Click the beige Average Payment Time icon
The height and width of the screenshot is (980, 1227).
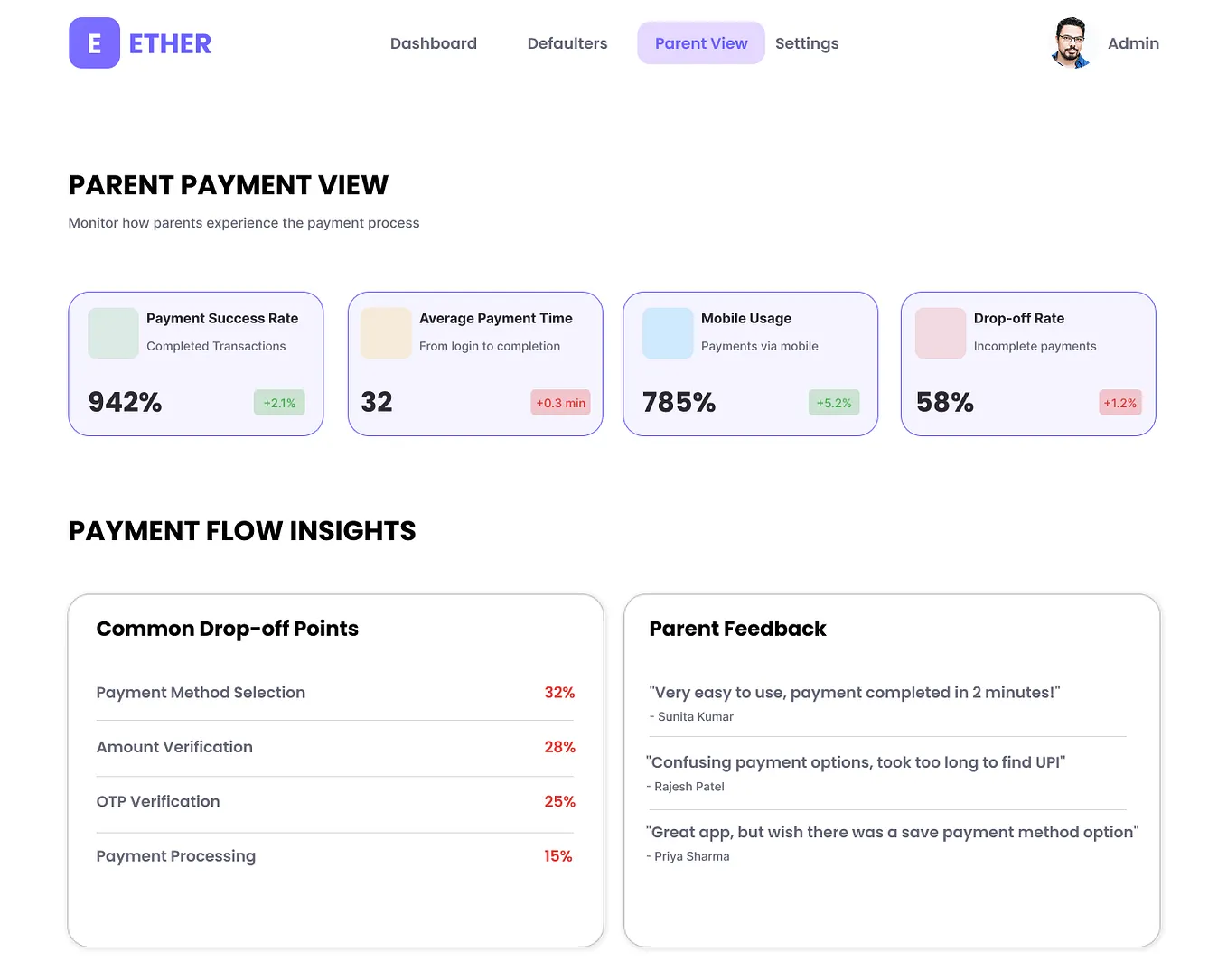386,333
